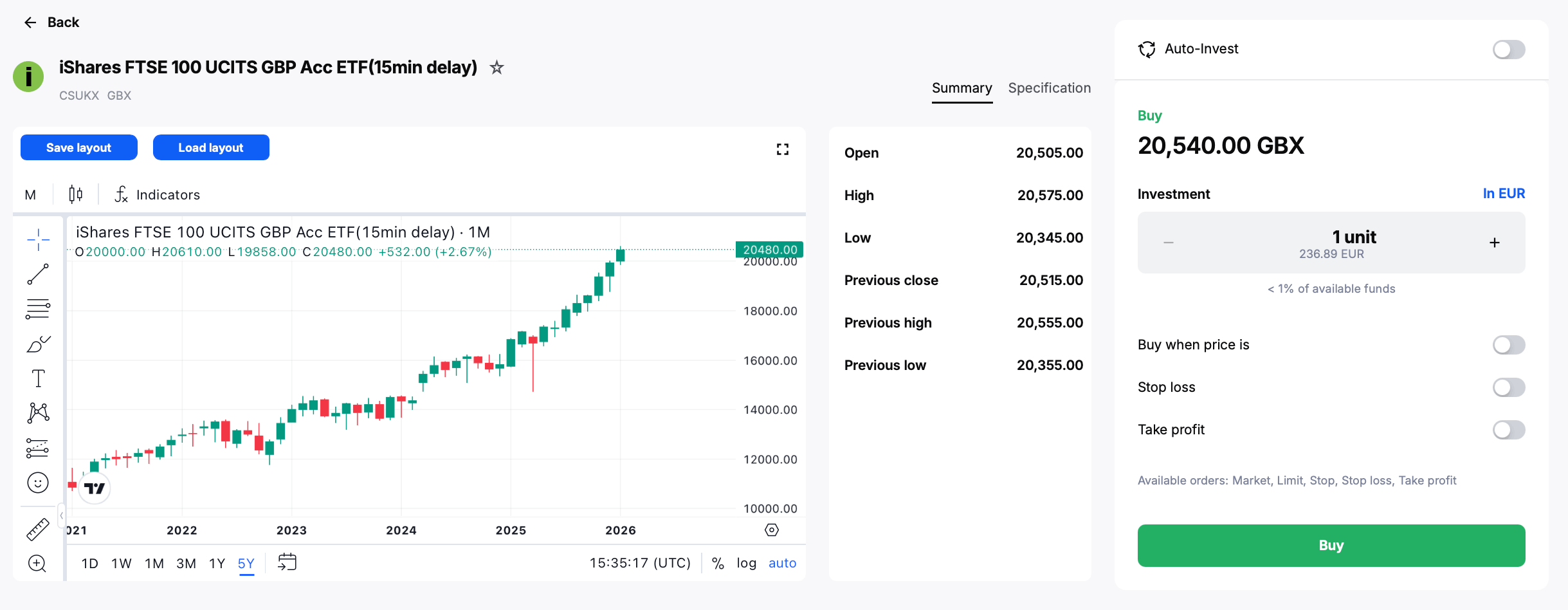Open the emoji icons tool
This screenshot has height=610, width=1568.
[x=38, y=483]
